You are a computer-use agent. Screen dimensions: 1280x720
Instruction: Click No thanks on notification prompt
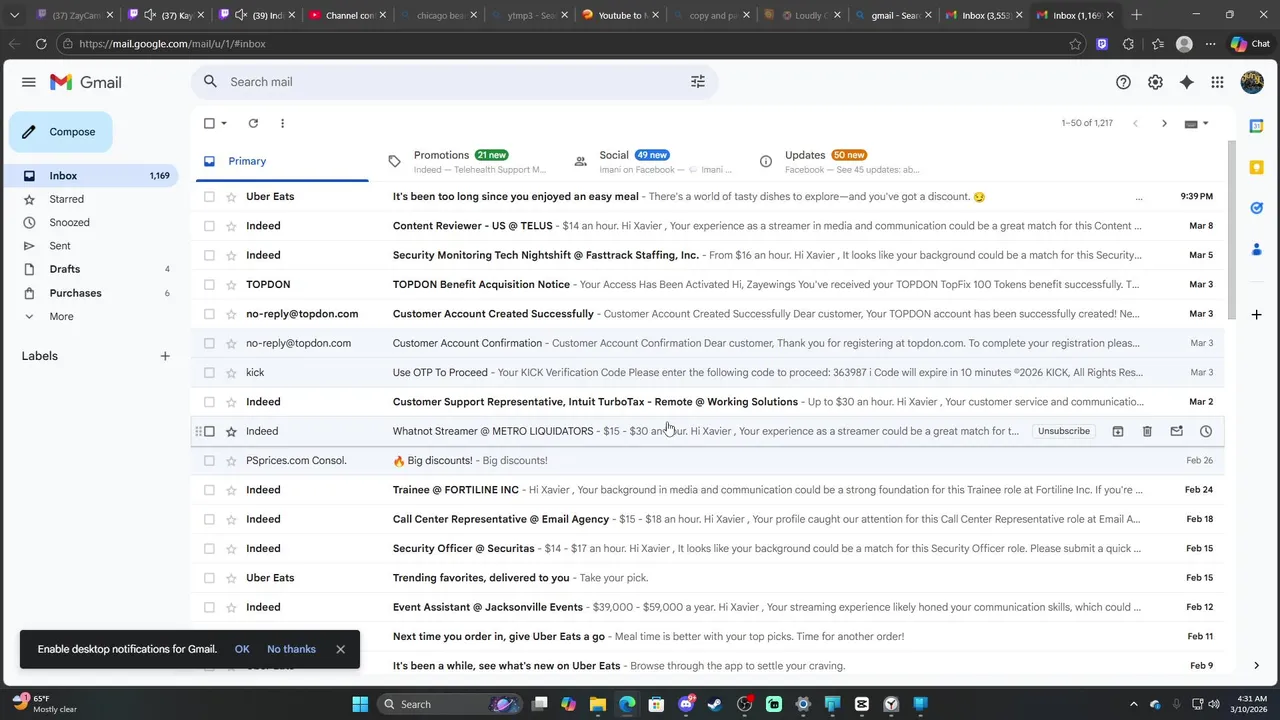point(291,649)
